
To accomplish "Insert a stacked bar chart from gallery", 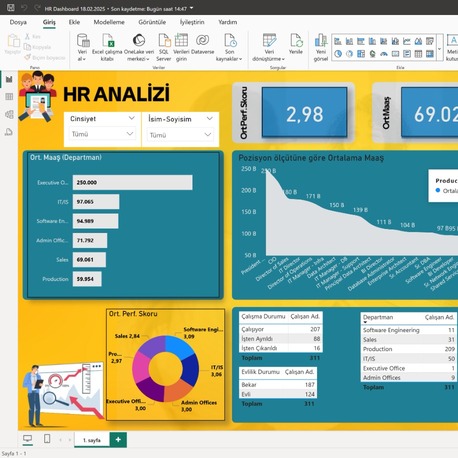I will click(x=338, y=41).
